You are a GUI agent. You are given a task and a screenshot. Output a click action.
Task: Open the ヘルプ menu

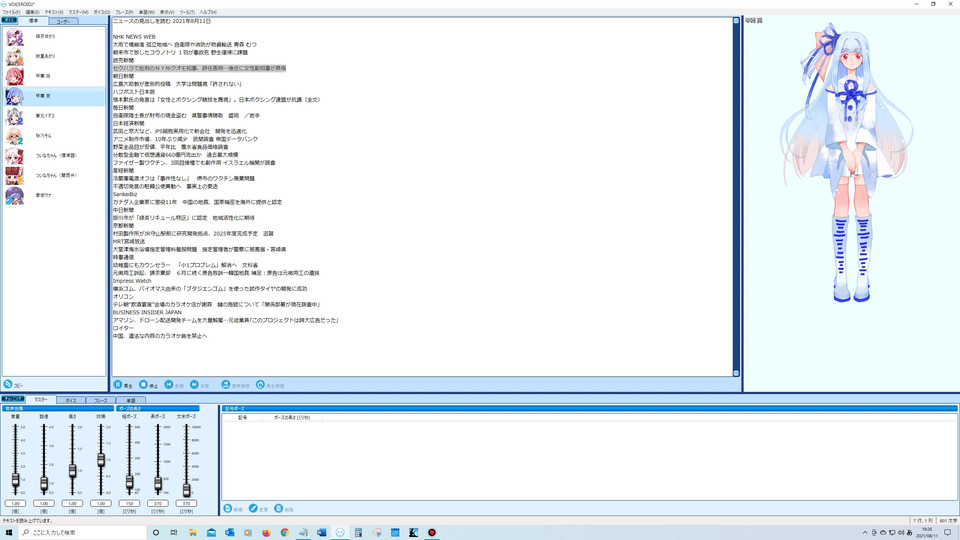click(208, 12)
